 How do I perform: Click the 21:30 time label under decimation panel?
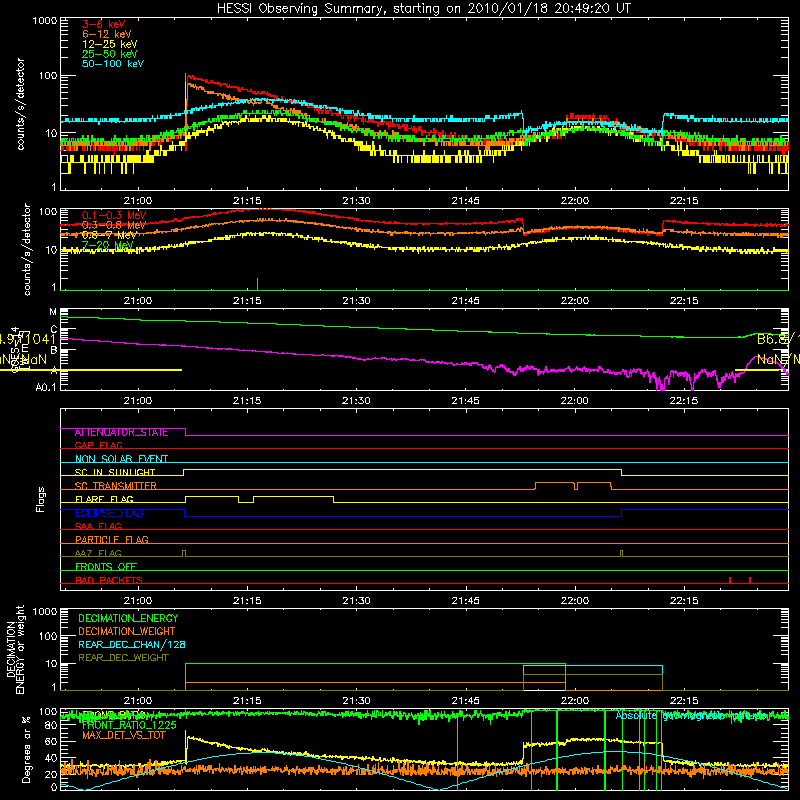[x=356, y=701]
